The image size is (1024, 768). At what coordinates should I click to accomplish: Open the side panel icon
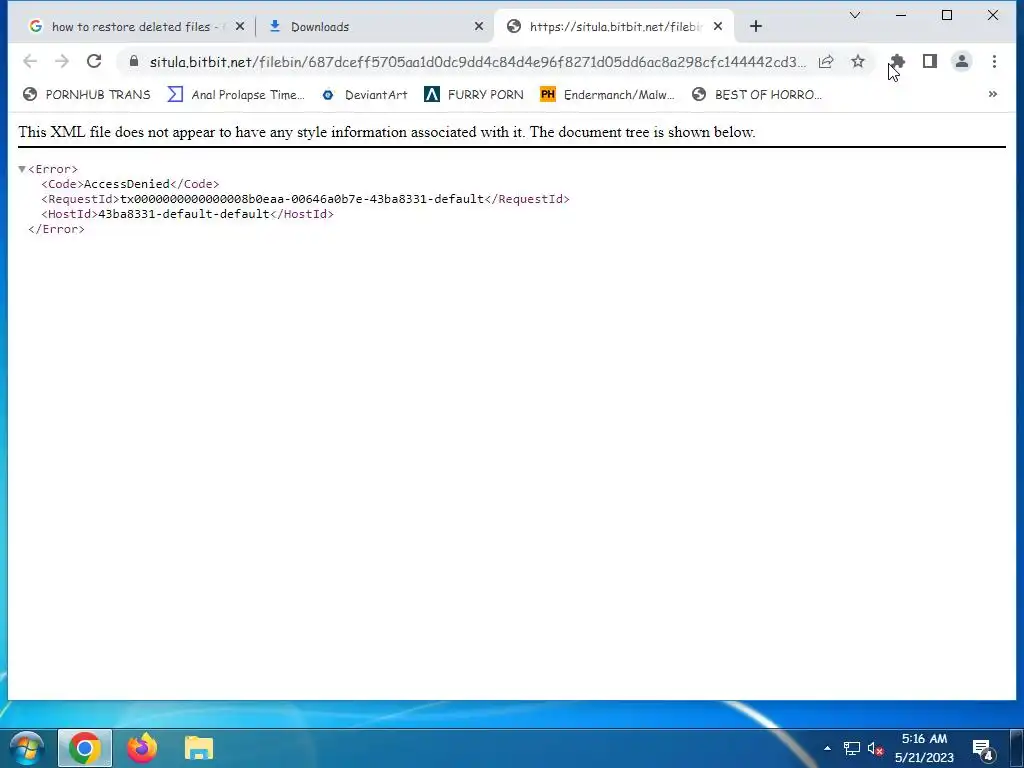click(x=930, y=61)
